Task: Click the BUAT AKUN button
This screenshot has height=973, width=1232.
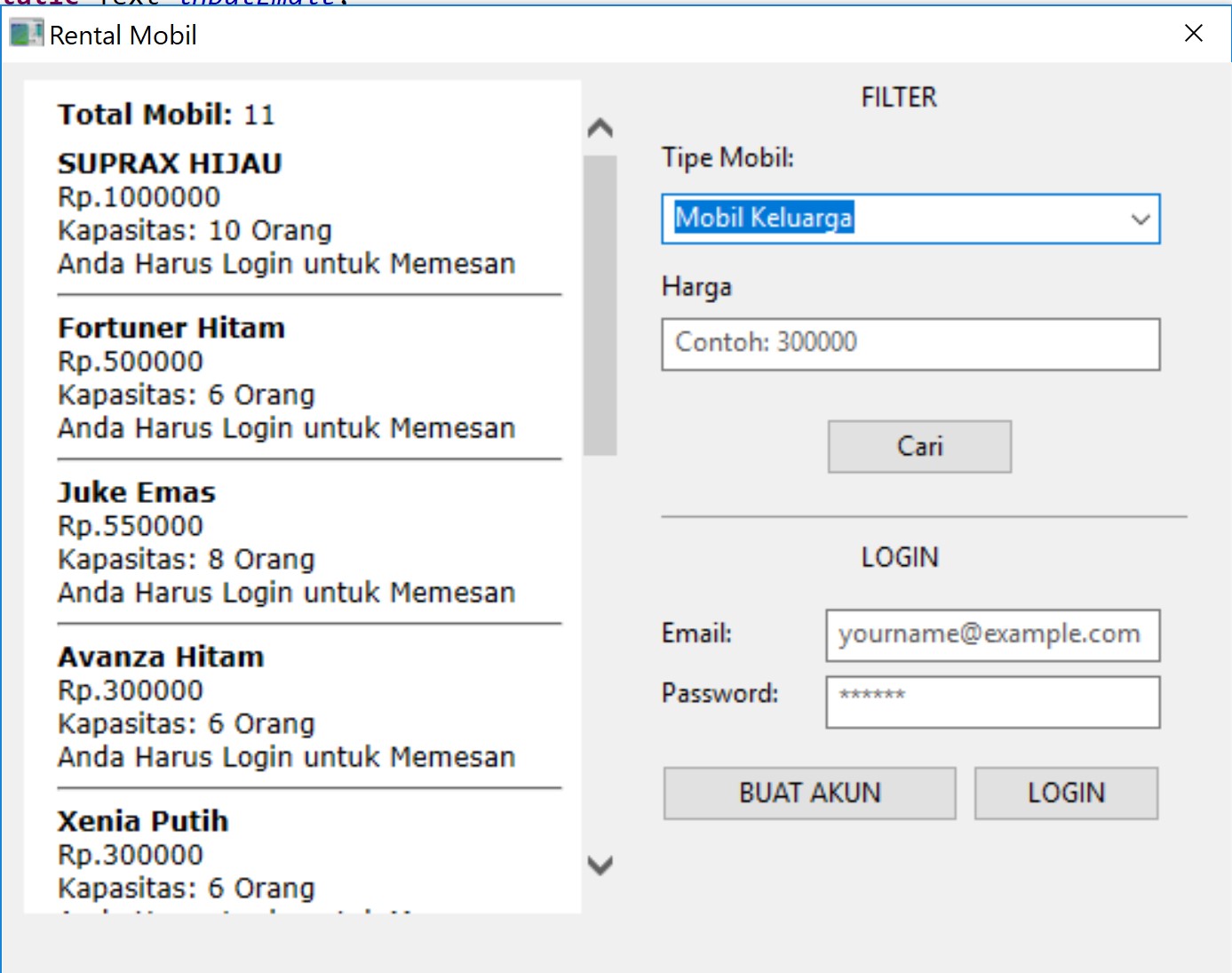Action: [x=809, y=793]
